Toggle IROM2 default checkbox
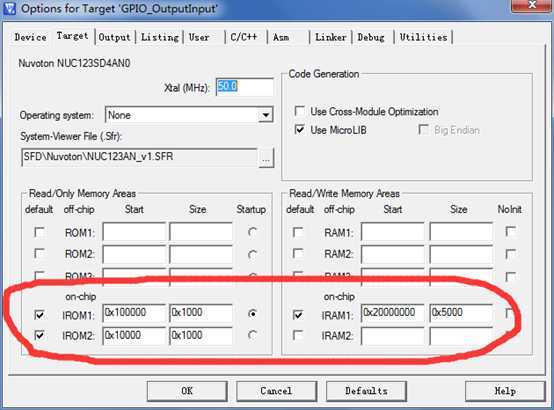The width and height of the screenshot is (554, 410). [x=39, y=335]
